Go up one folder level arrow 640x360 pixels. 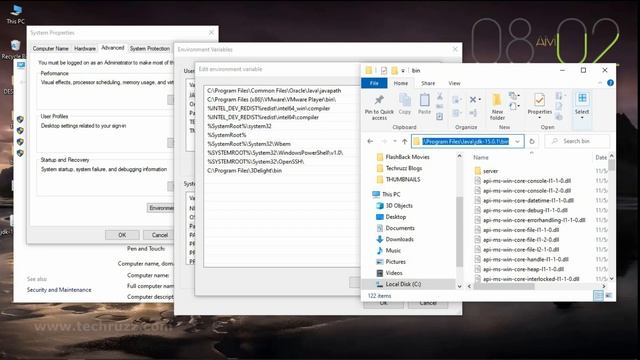pyautogui.click(x=404, y=141)
